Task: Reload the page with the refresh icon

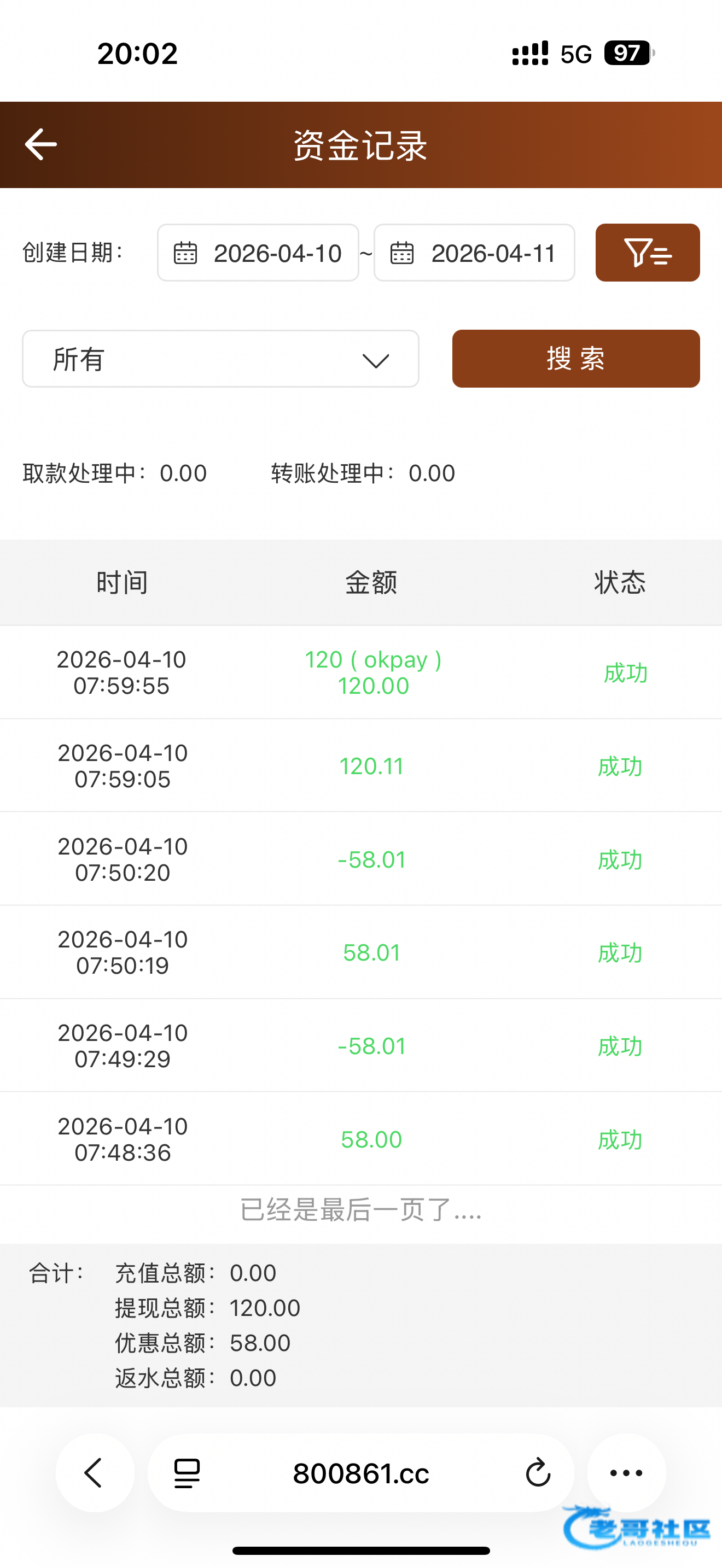Action: point(538,1472)
